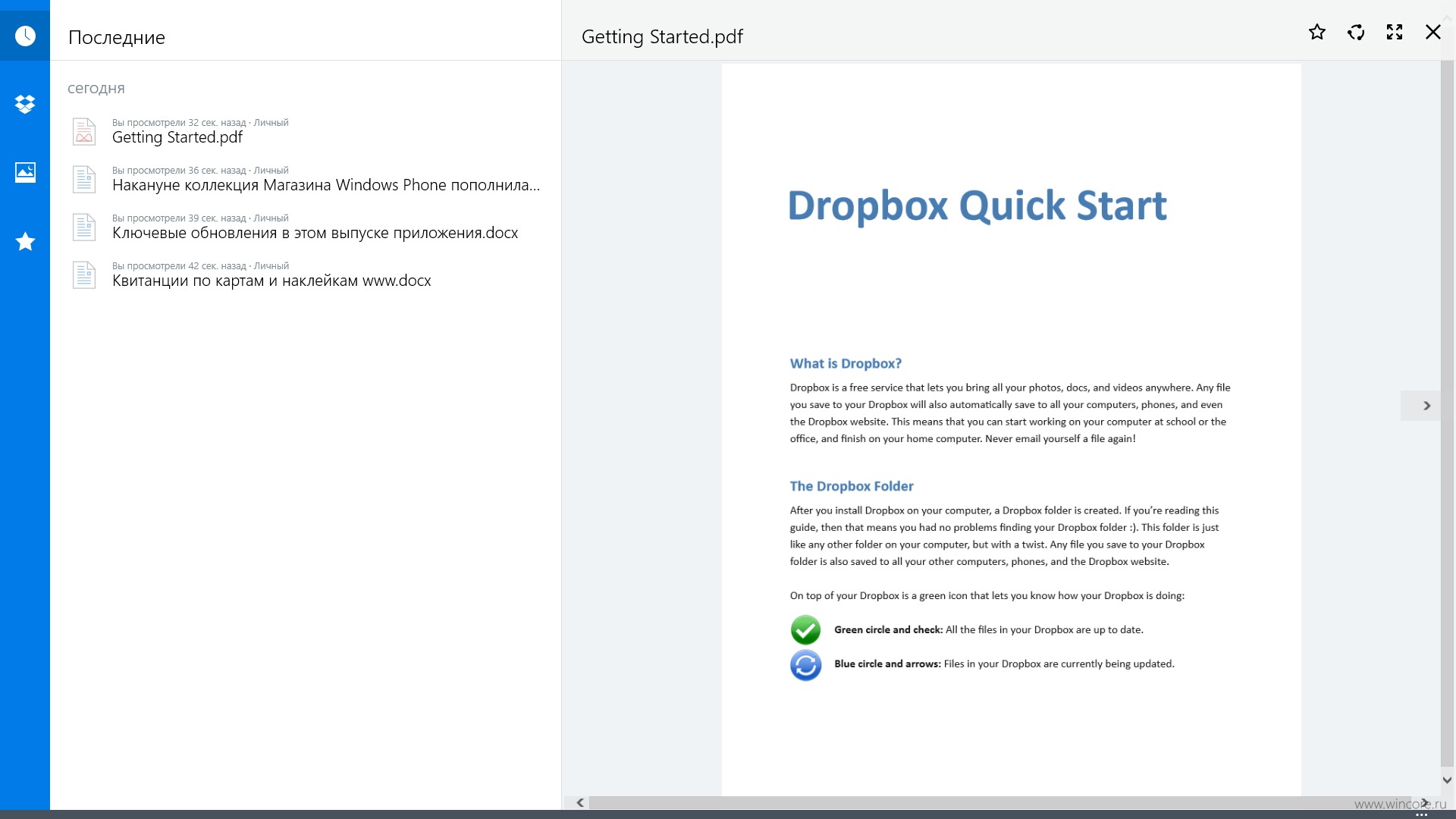
Task: Enter fullscreen preview mode
Action: click(1395, 33)
